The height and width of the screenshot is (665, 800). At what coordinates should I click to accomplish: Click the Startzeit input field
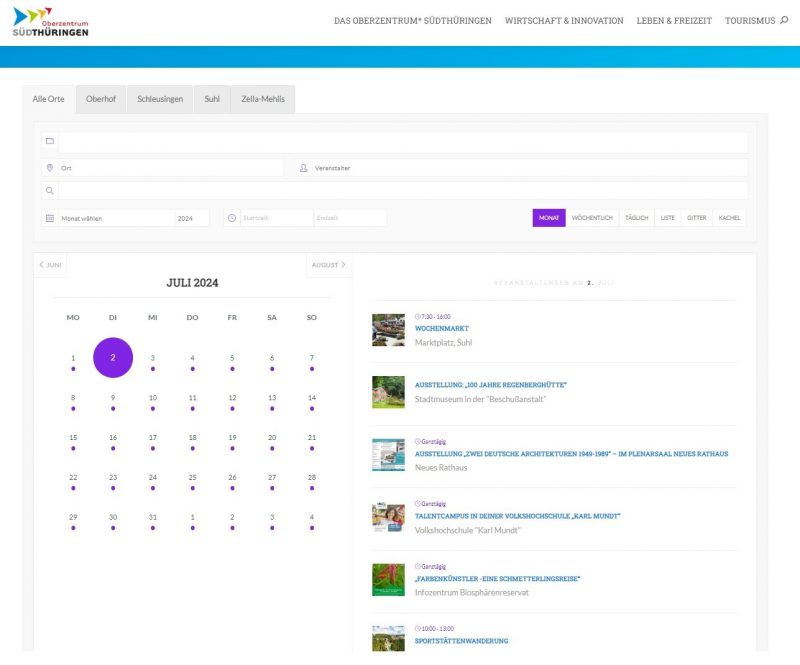[x=275, y=218]
